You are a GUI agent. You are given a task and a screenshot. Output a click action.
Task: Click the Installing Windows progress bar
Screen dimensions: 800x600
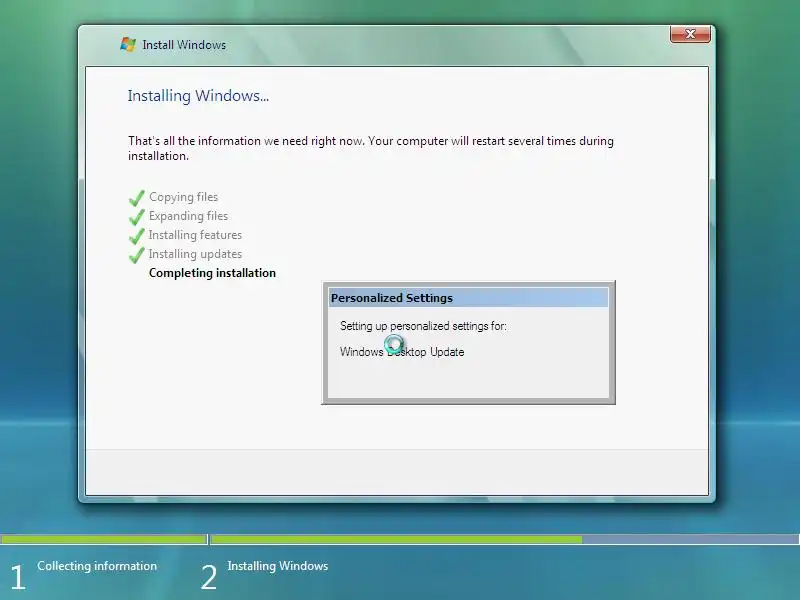[x=505, y=539]
